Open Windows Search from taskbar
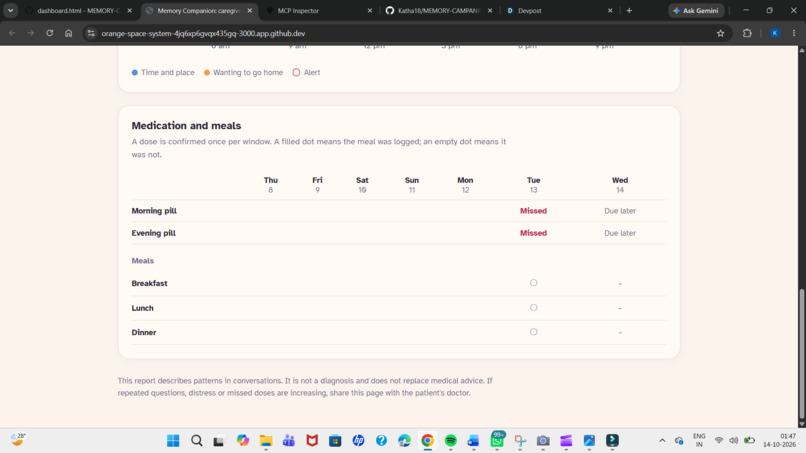This screenshot has width=806, height=453. coord(196,441)
